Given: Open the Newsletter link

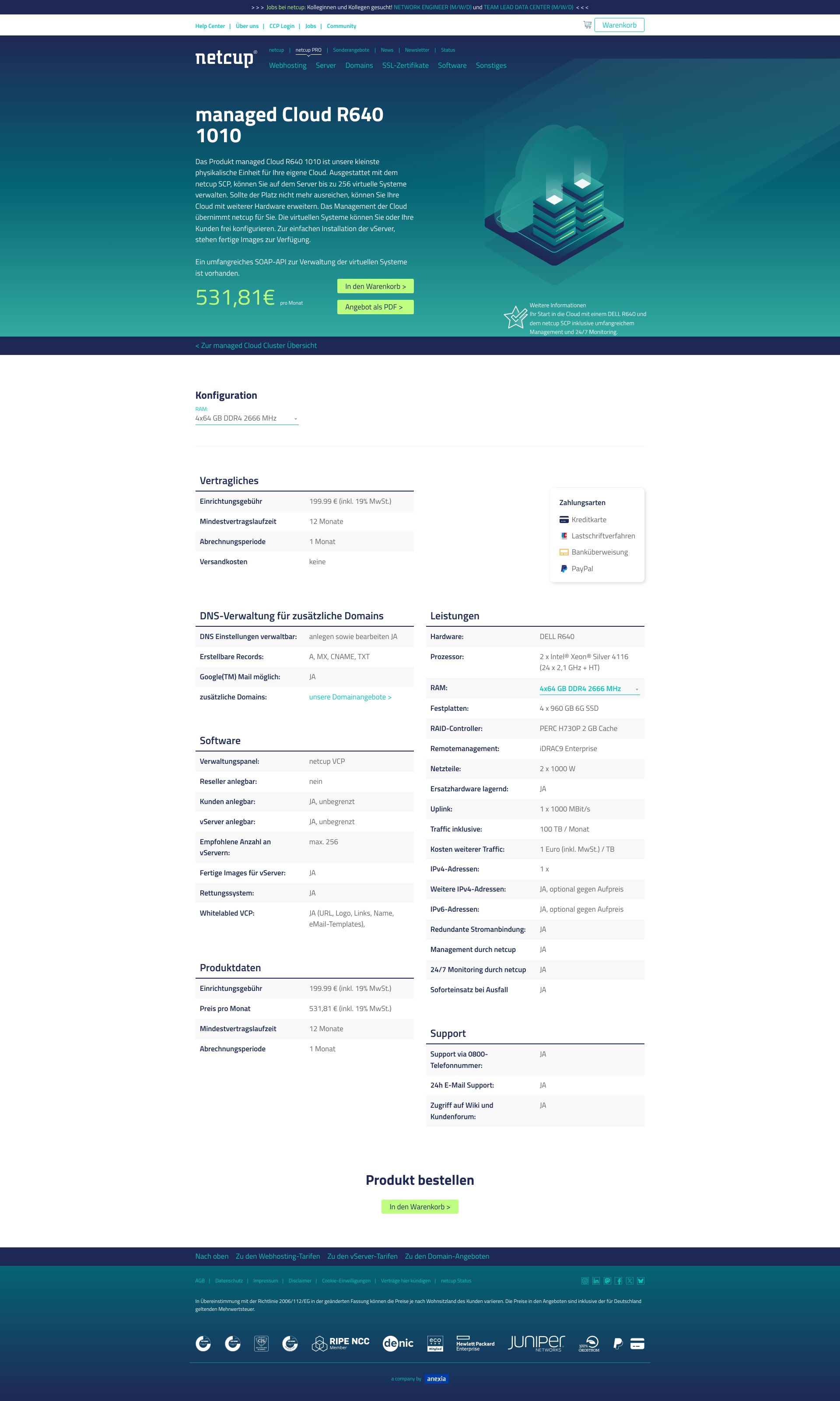Looking at the screenshot, I should 417,50.
